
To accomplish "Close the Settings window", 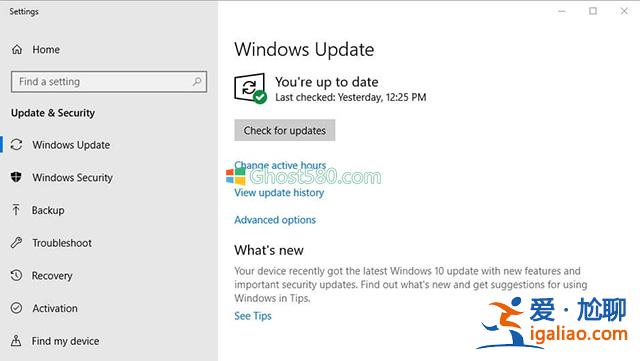I will click(x=624, y=11).
